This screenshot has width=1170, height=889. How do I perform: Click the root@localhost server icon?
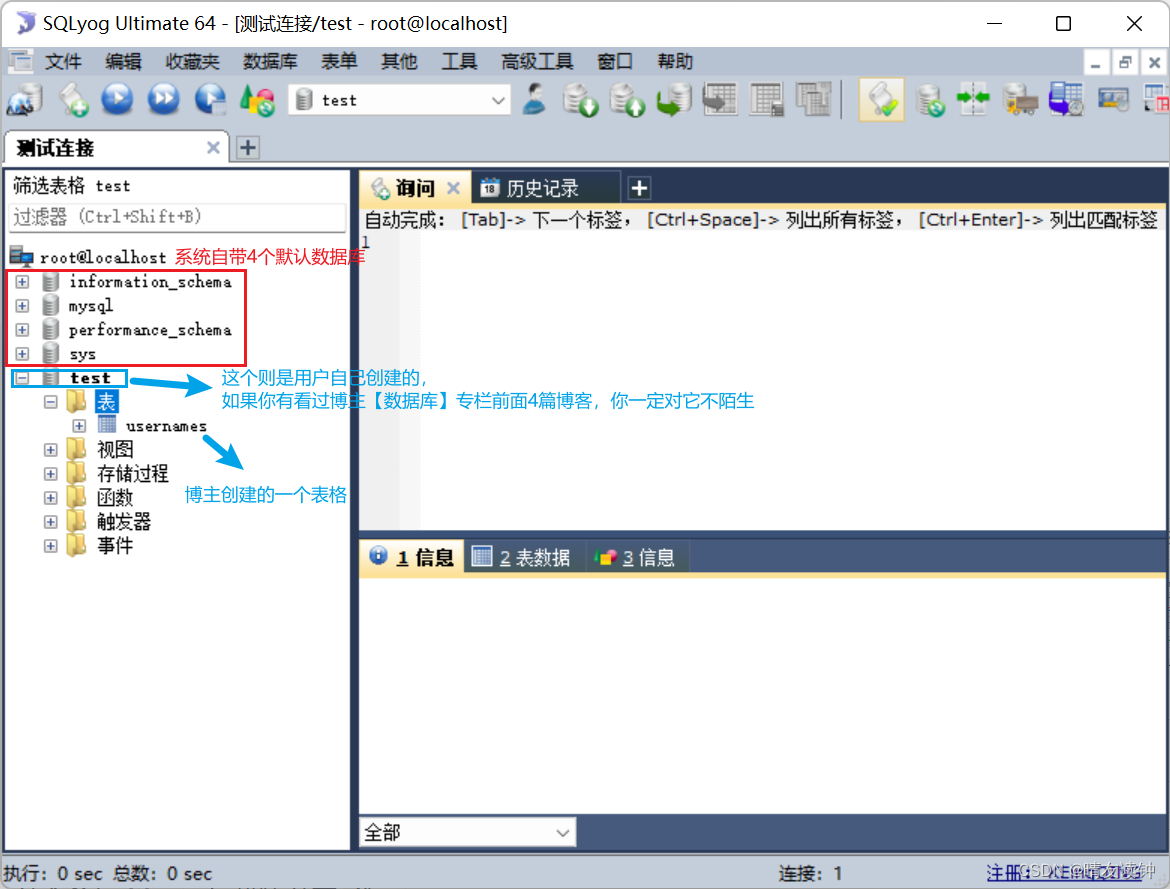coord(22,257)
